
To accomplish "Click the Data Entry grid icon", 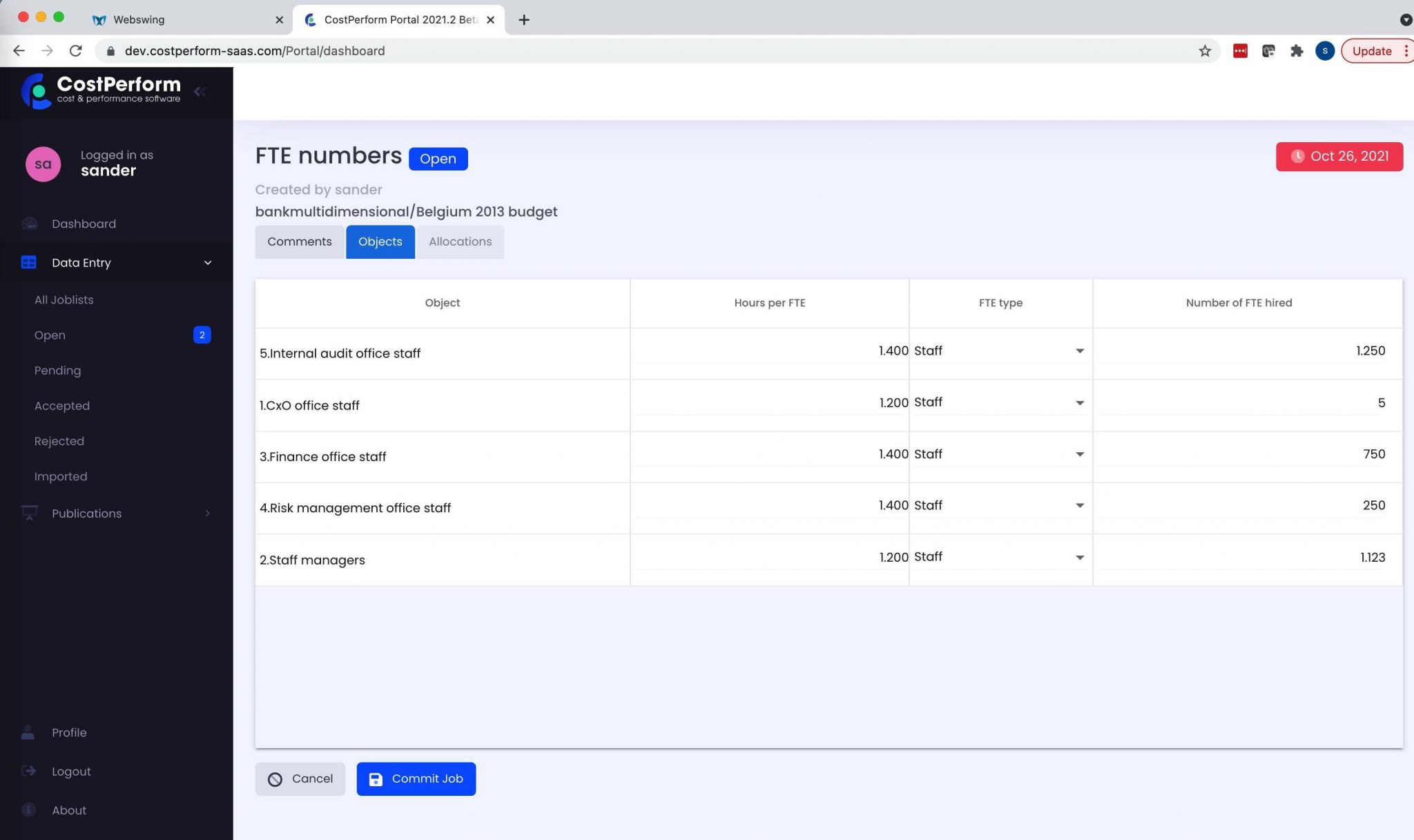I will pyautogui.click(x=28, y=262).
